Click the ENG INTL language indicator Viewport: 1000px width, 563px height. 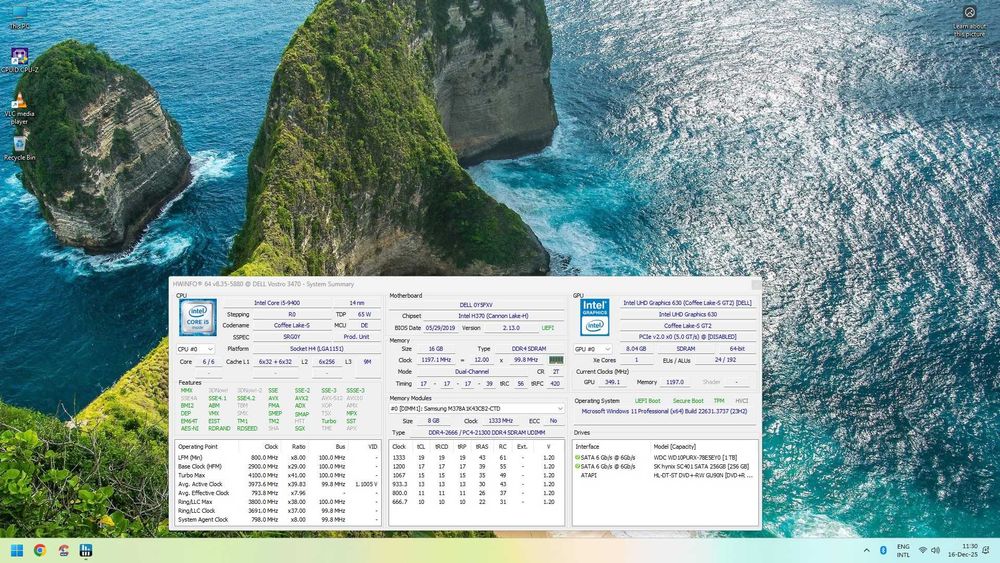(x=903, y=550)
